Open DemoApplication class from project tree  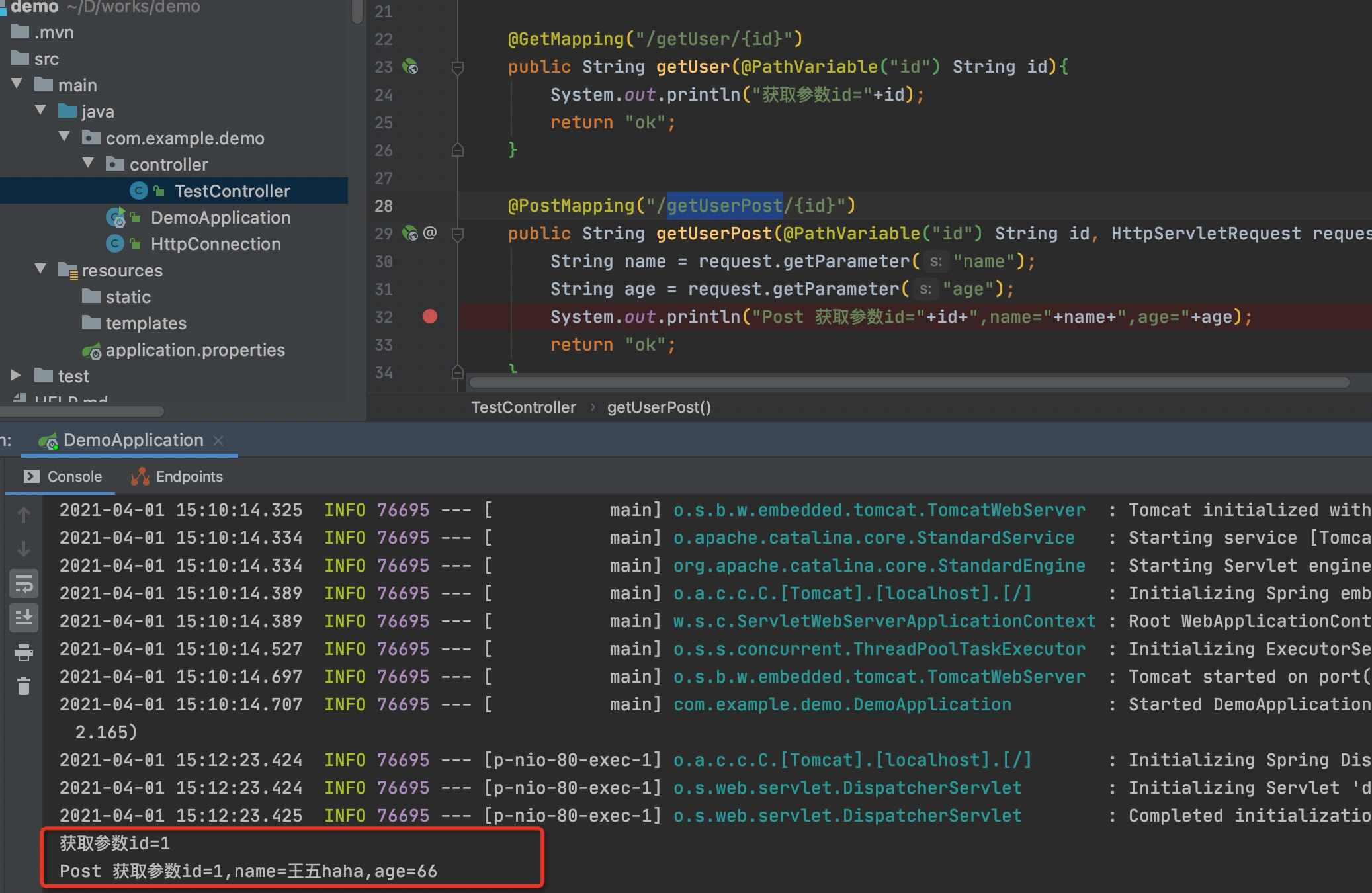[220, 218]
